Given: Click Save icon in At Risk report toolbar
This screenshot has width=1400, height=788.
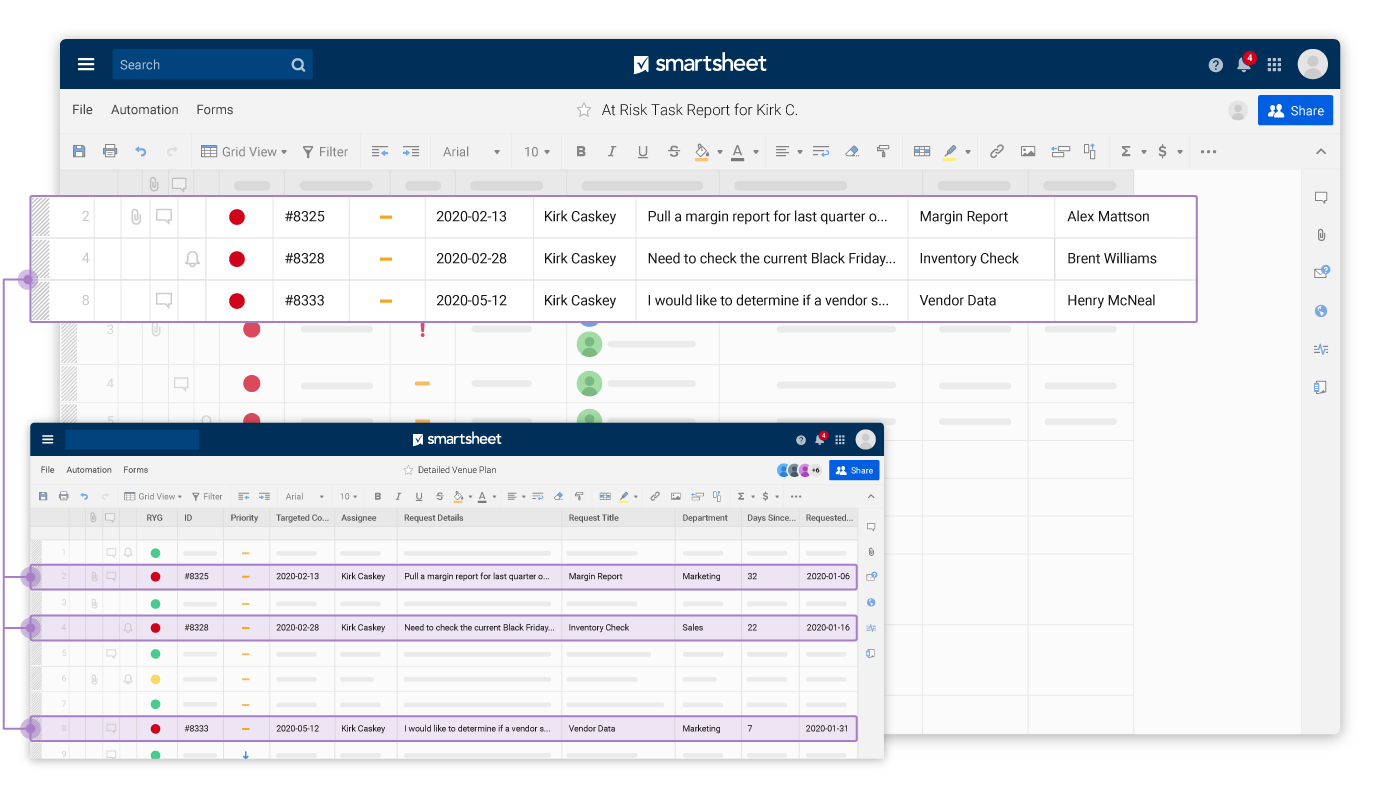Looking at the screenshot, I should (79, 151).
